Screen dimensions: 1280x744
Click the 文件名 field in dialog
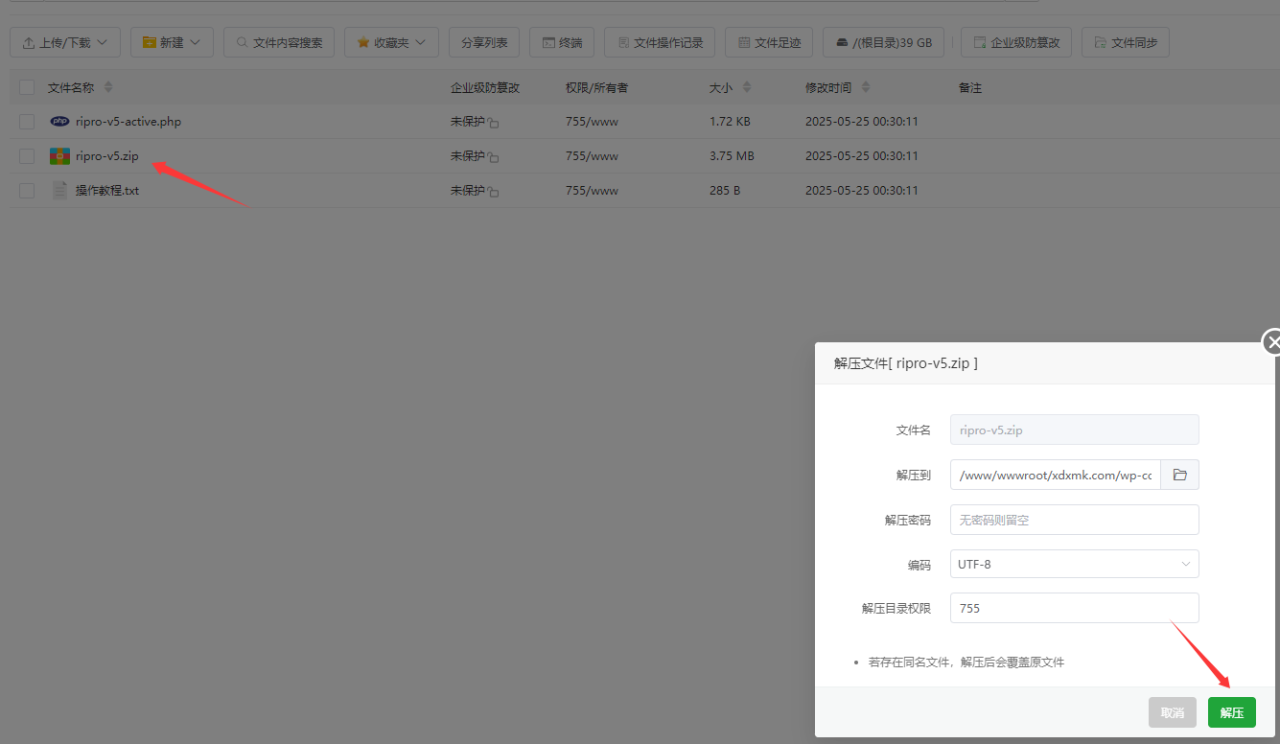(x=1074, y=430)
